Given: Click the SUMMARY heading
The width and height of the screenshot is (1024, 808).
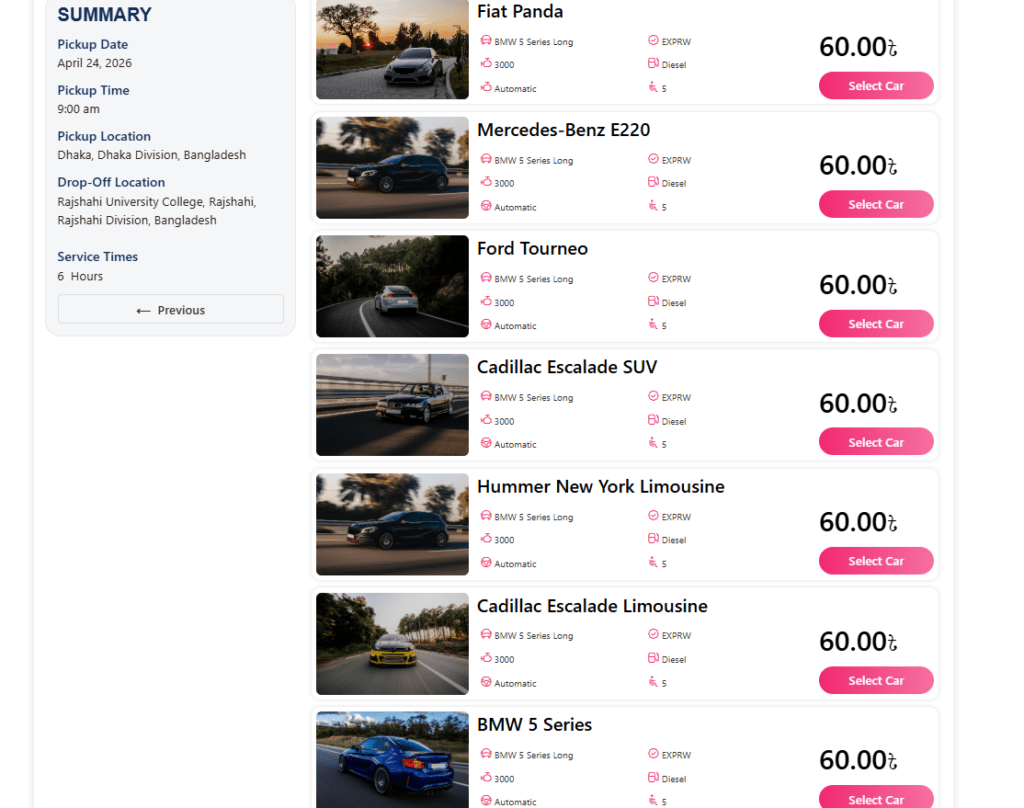Looking at the screenshot, I should (104, 15).
